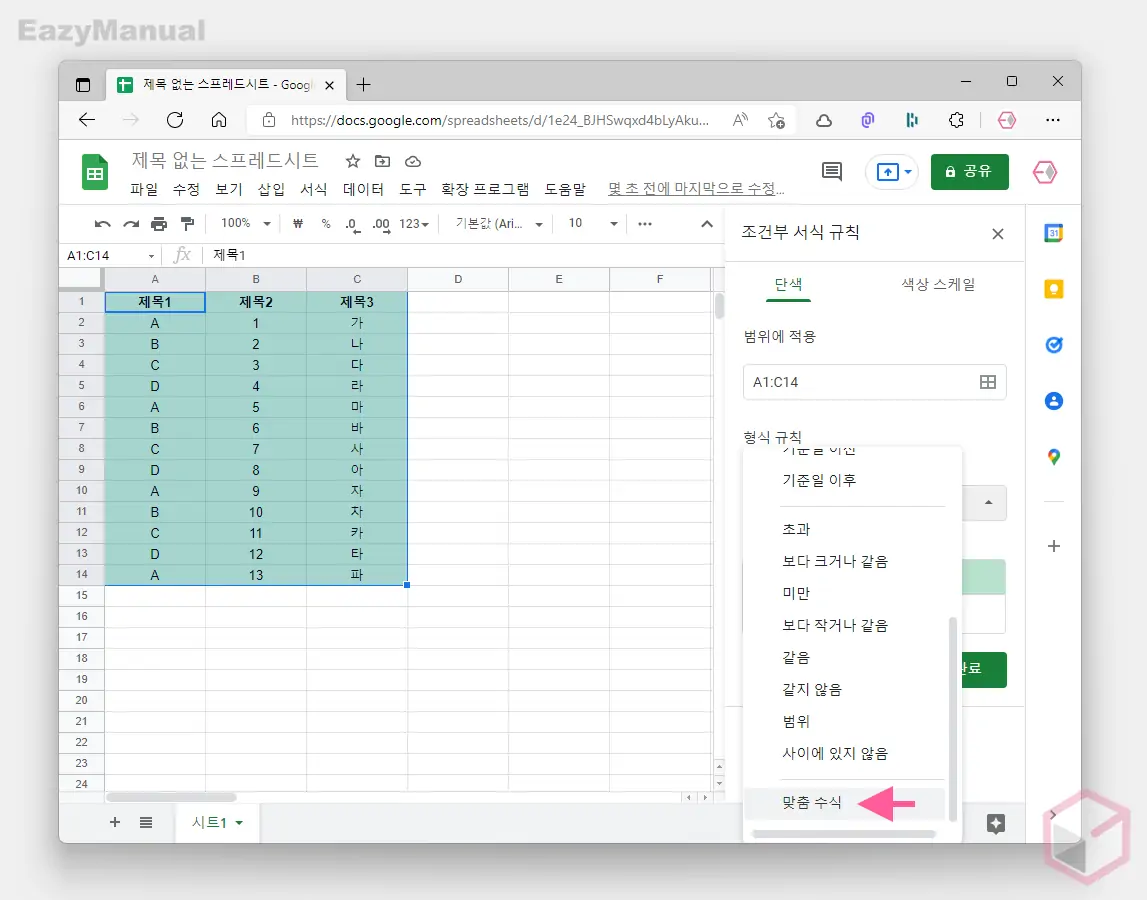Open present dropdown arrow near share
This screenshot has height=900, width=1147.
tap(908, 172)
